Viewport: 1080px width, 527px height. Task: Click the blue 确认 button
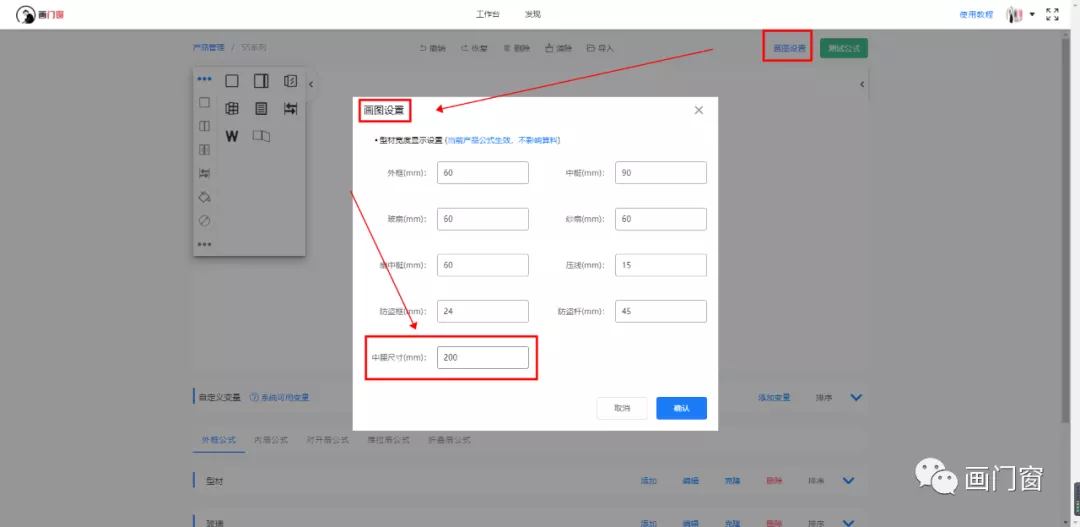click(681, 408)
